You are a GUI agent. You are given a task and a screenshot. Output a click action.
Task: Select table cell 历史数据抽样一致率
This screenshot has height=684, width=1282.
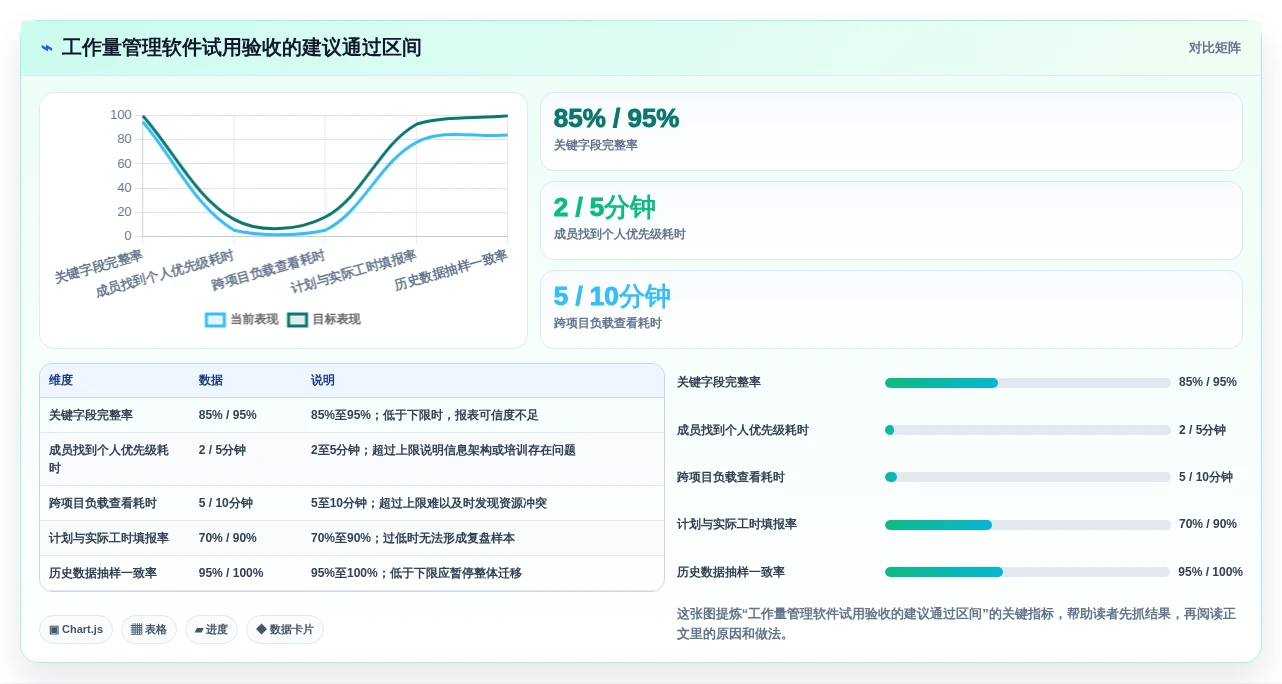click(x=103, y=573)
